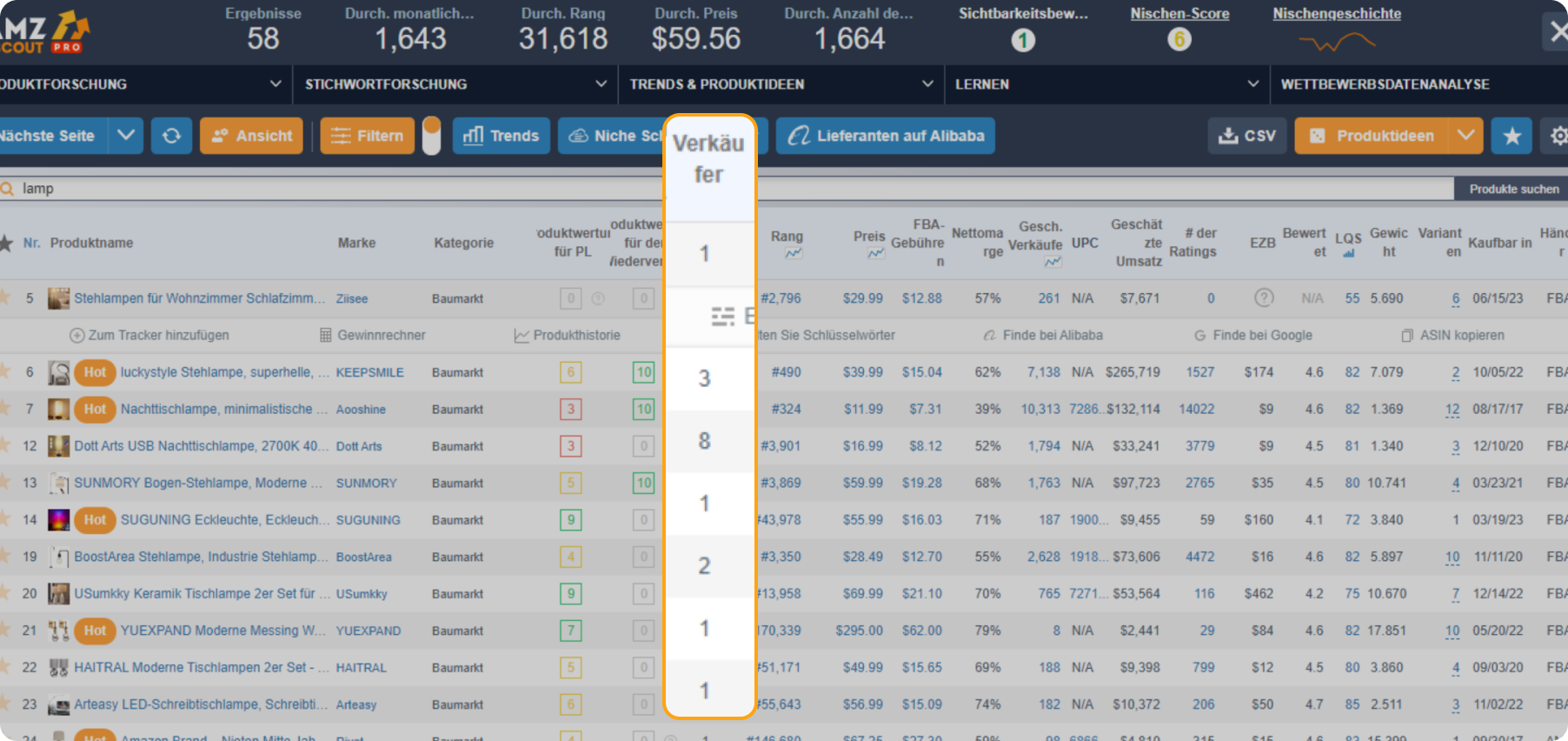1568x741 pixels.
Task: Open the chart icon under the Preis header
Action: click(875, 253)
